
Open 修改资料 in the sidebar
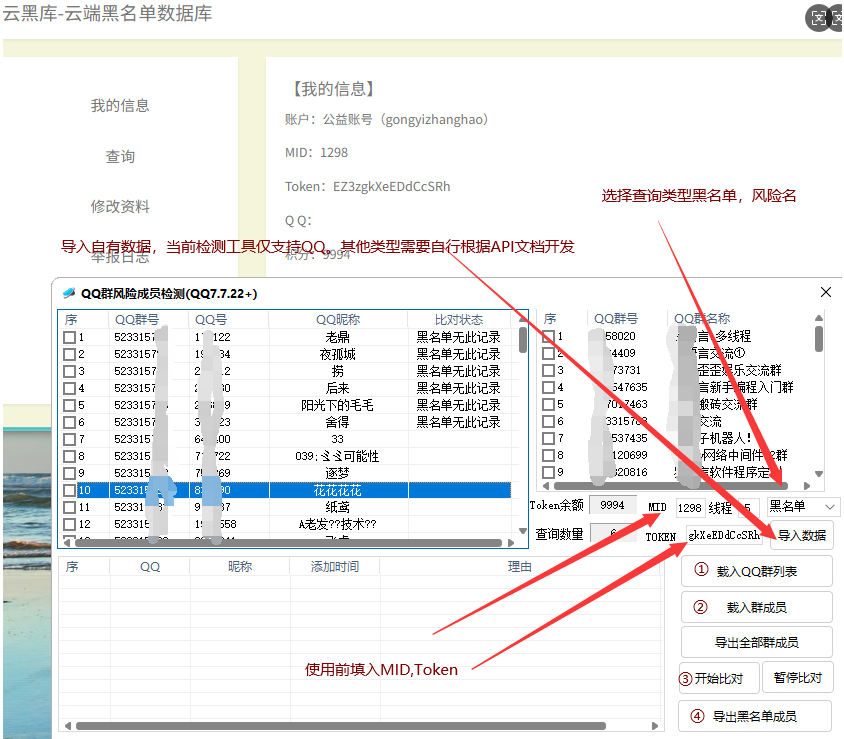coord(119,207)
